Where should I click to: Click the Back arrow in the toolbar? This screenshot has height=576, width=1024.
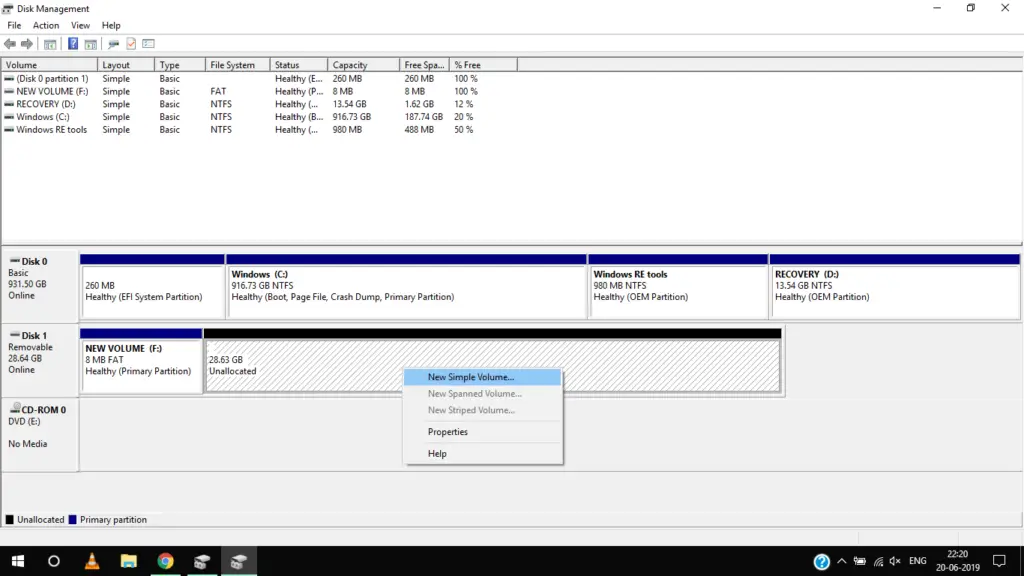(10, 44)
